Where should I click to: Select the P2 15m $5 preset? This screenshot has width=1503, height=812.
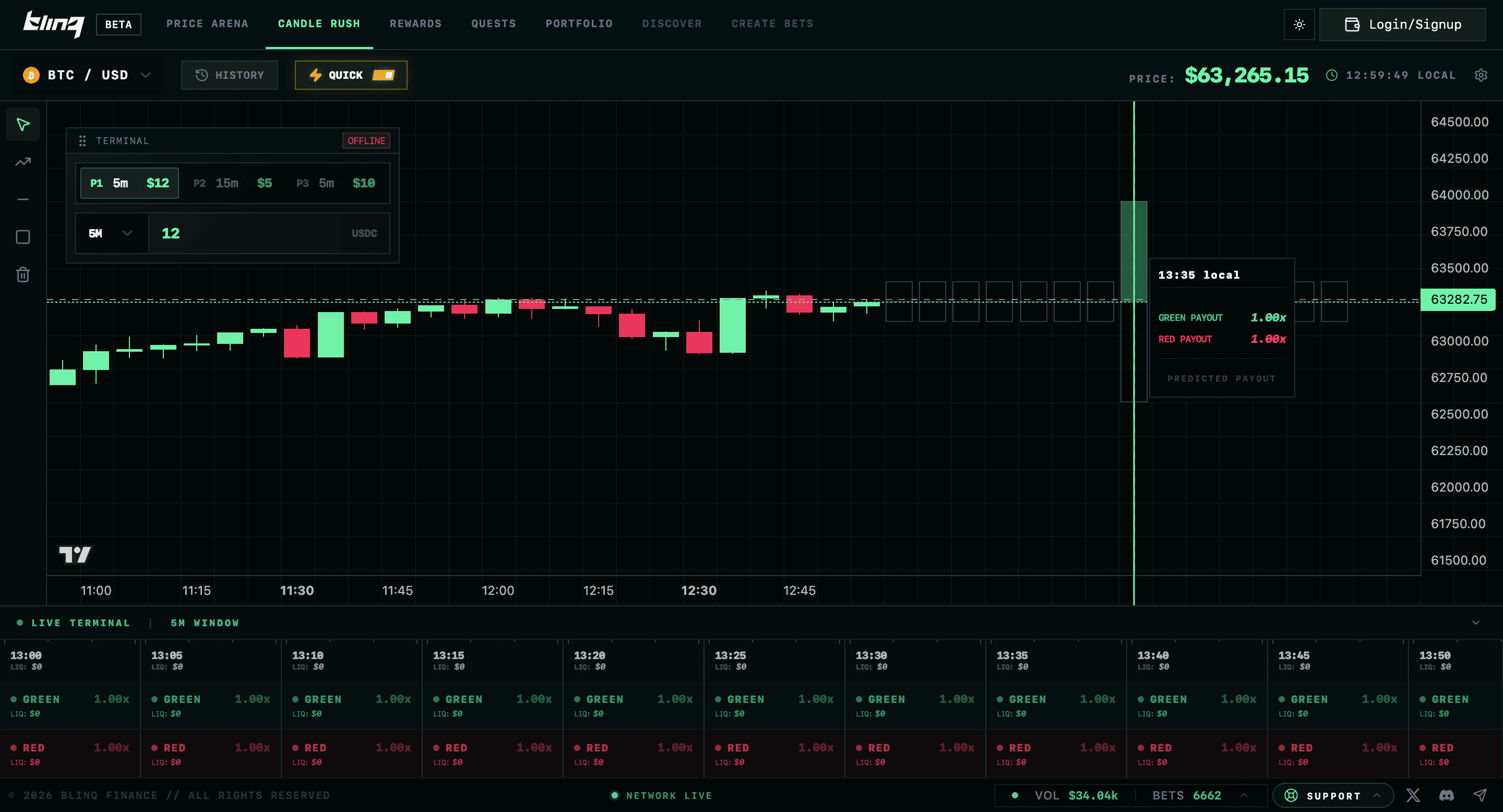tap(233, 183)
